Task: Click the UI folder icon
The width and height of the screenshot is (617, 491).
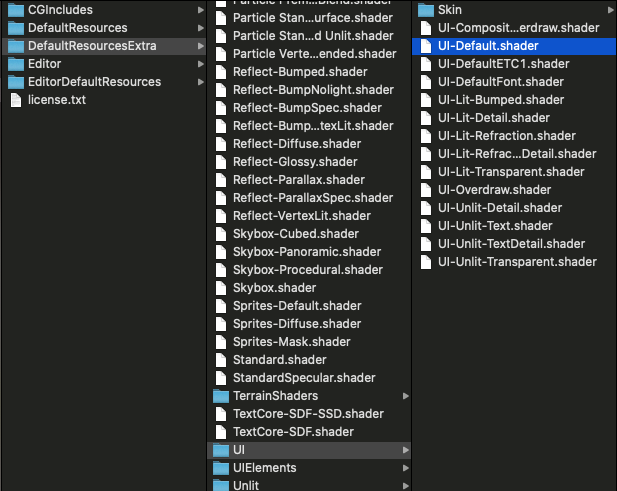Action: click(x=221, y=450)
